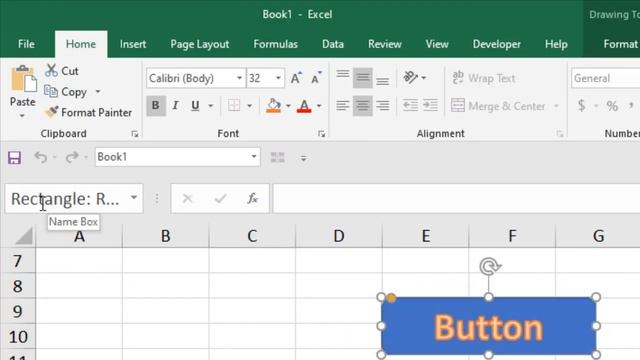Toggle middle vertical alignment
Viewport: 640px width, 360px height.
pyautogui.click(x=362, y=78)
